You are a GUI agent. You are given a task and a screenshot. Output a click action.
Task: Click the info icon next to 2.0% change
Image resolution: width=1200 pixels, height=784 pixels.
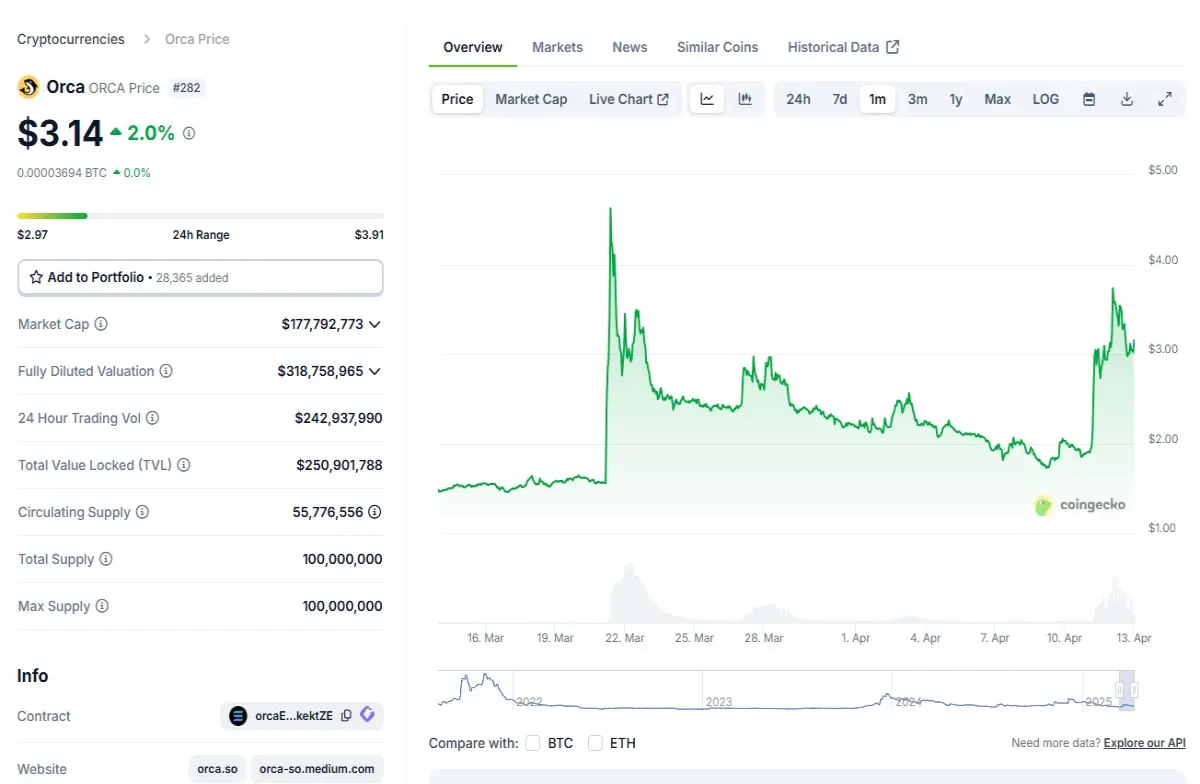click(x=189, y=133)
